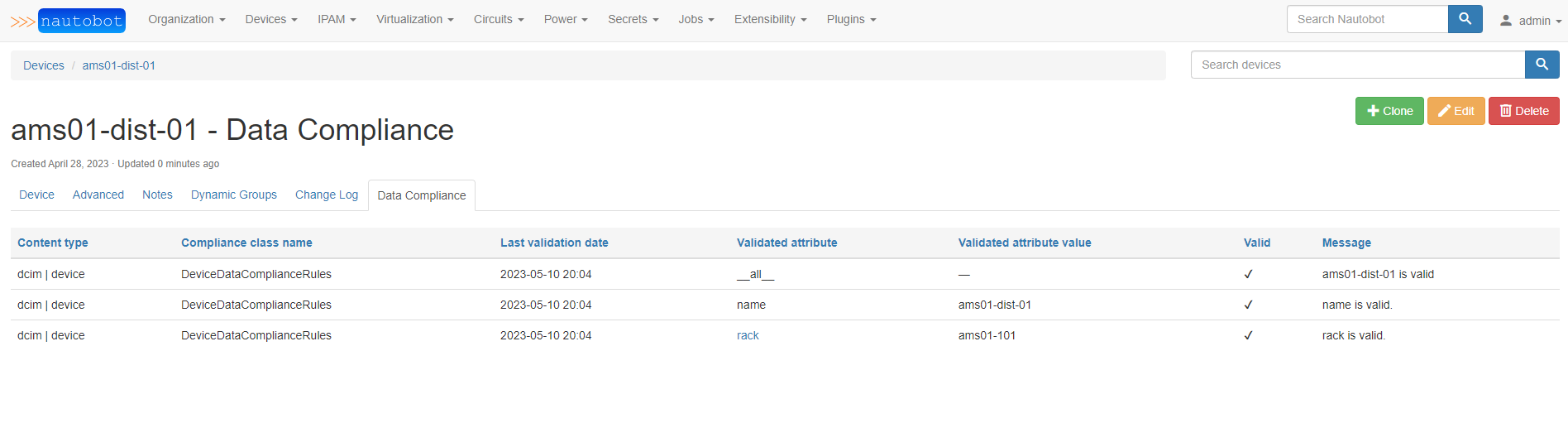Focus the Search Nautobot input field

click(x=1366, y=19)
